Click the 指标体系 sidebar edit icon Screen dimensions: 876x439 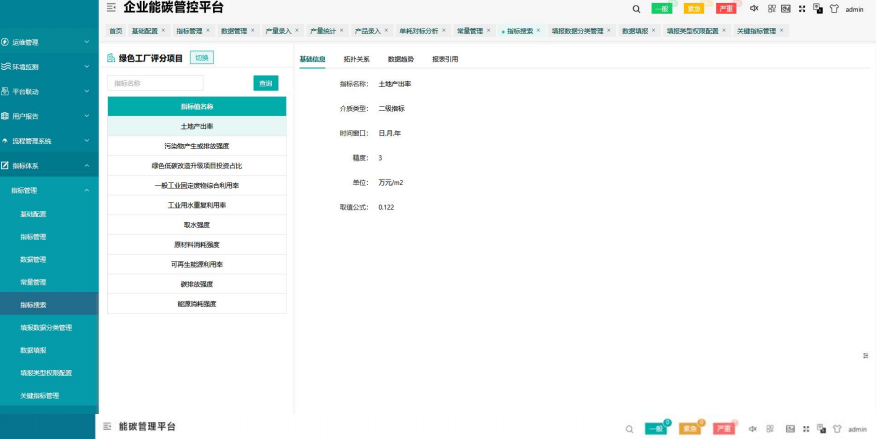point(5,165)
